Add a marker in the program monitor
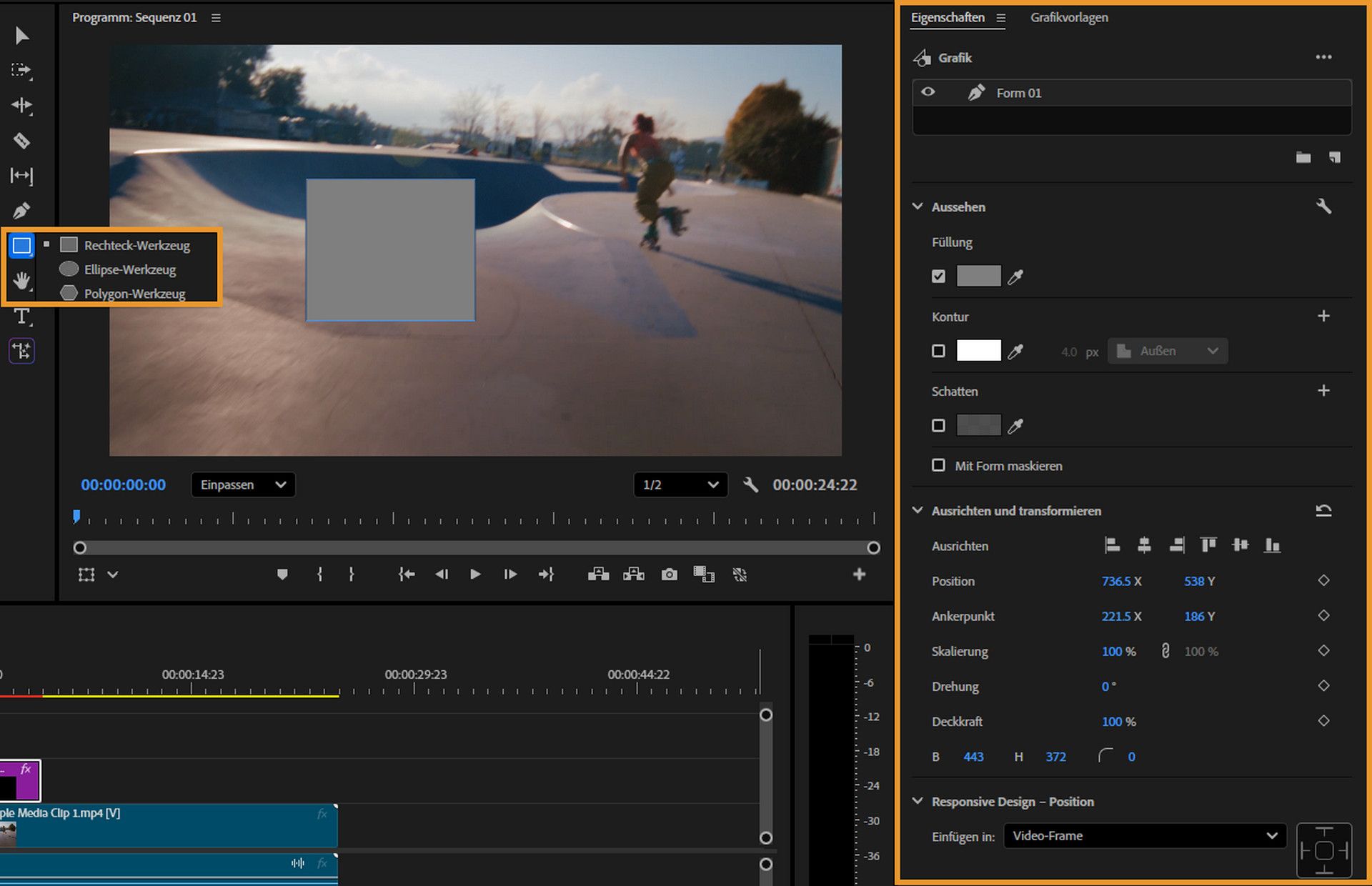Screen dimensions: 1372x886 [x=282, y=574]
